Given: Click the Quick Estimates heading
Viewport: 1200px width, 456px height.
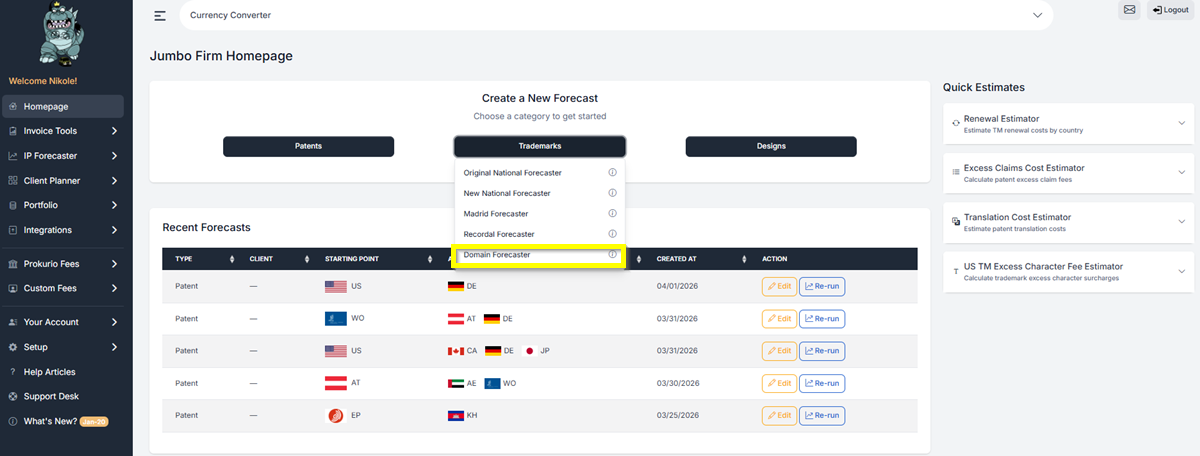Looking at the screenshot, I should pyautogui.click(x=984, y=87).
